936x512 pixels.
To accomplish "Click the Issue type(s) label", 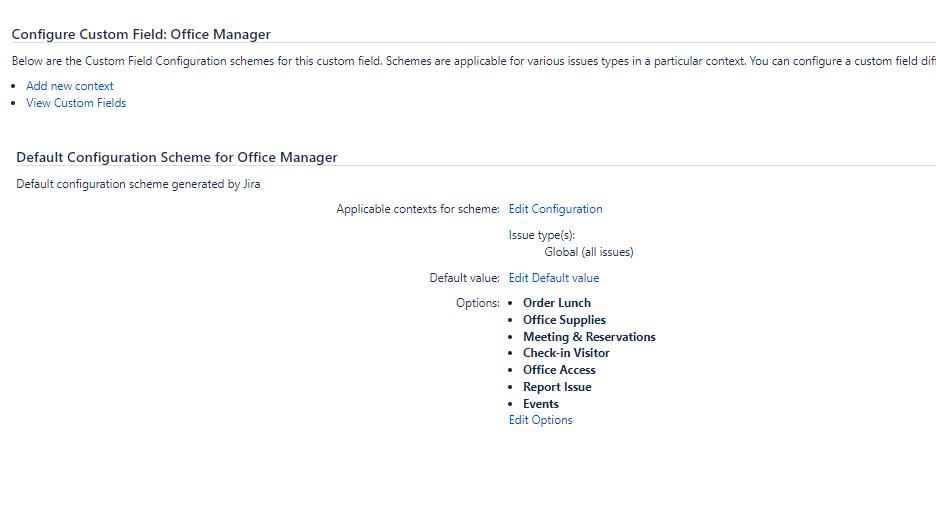I will tap(541, 235).
